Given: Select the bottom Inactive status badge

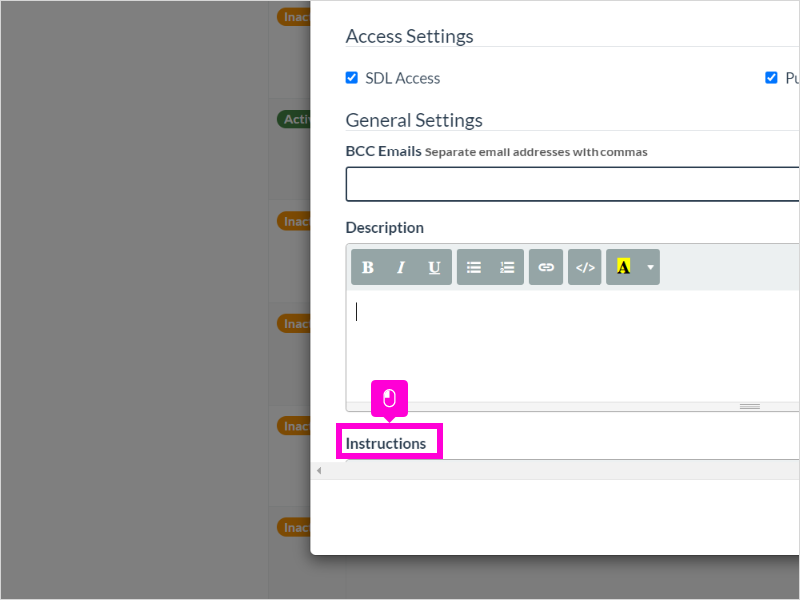Looking at the screenshot, I should tap(294, 527).
